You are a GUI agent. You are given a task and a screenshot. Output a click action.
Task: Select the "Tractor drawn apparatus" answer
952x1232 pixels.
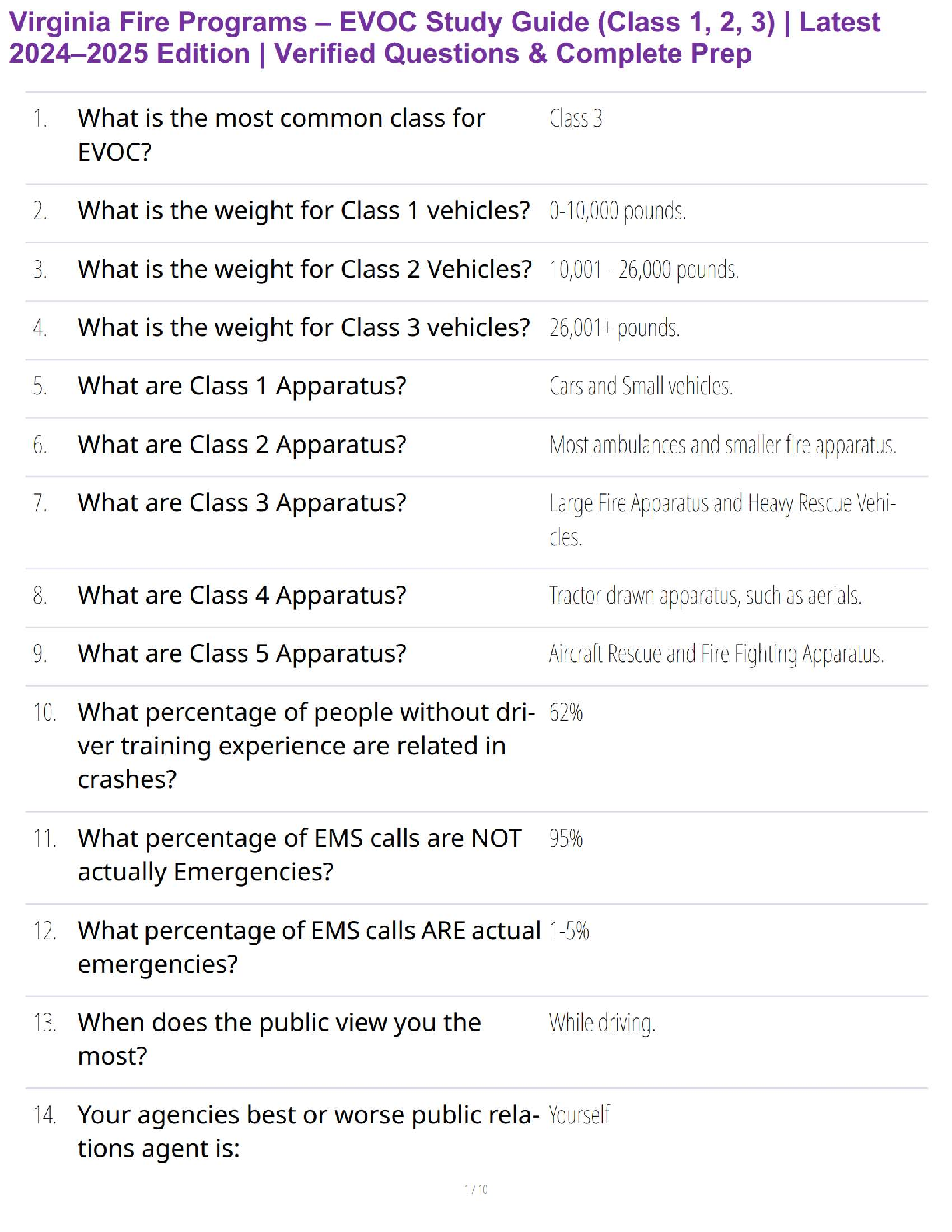pos(705,596)
